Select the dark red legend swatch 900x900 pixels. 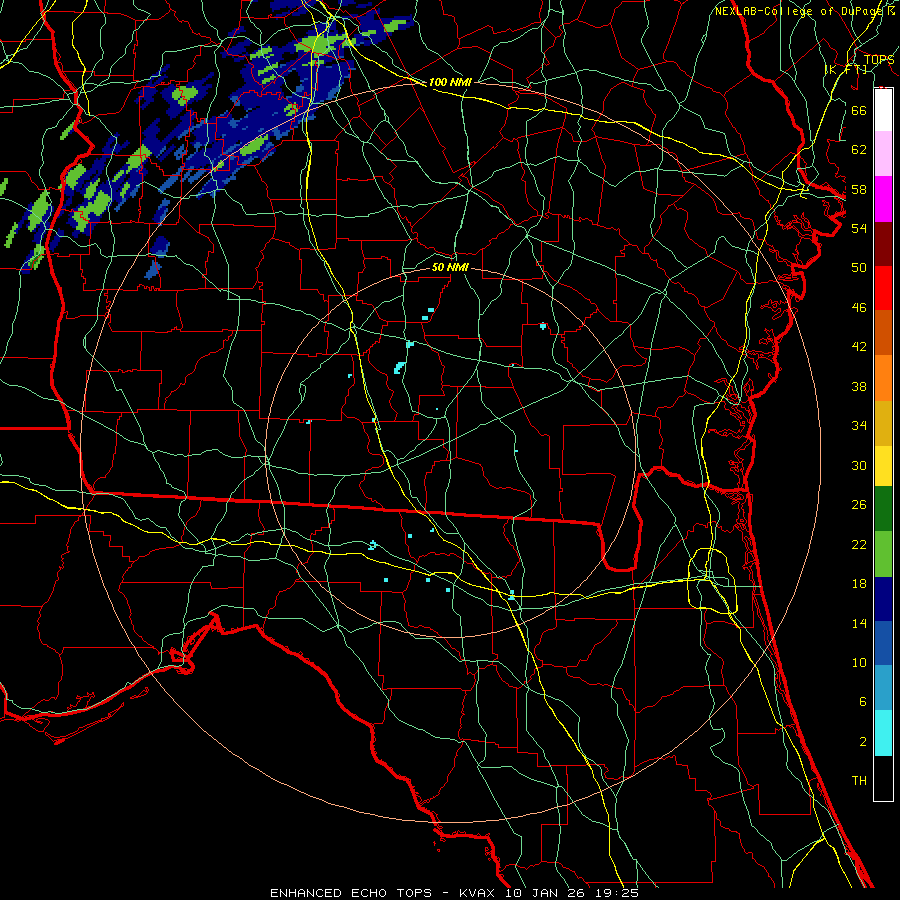click(x=883, y=243)
